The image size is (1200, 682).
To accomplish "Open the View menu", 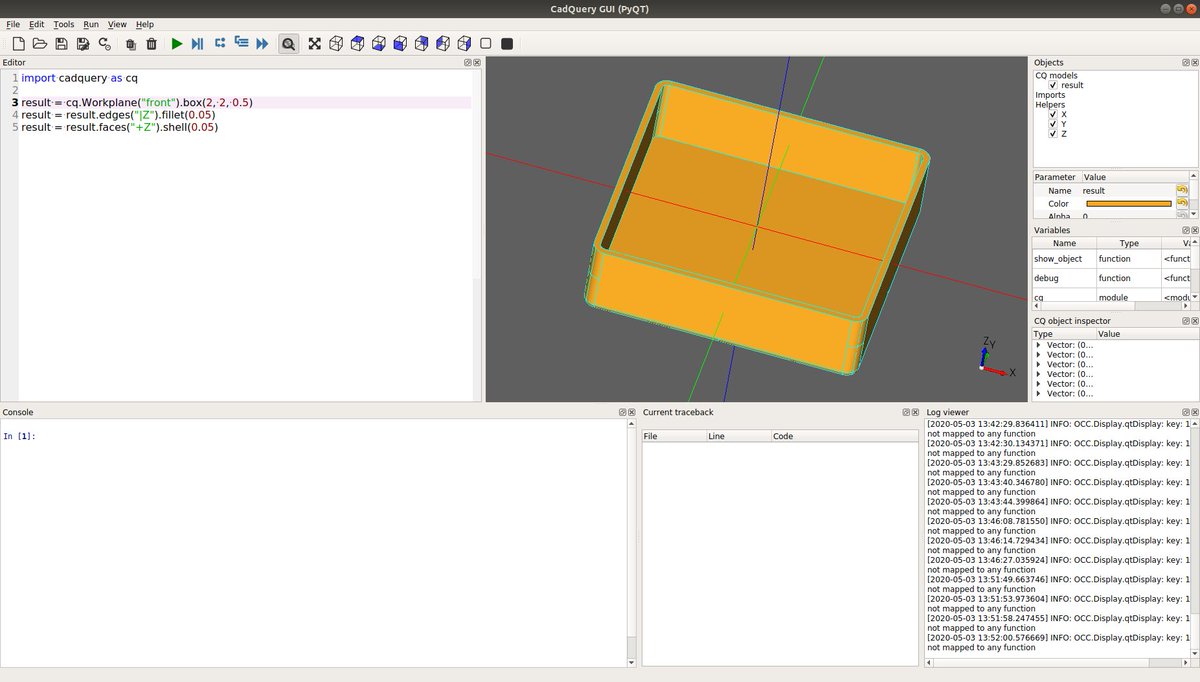I will (x=117, y=24).
